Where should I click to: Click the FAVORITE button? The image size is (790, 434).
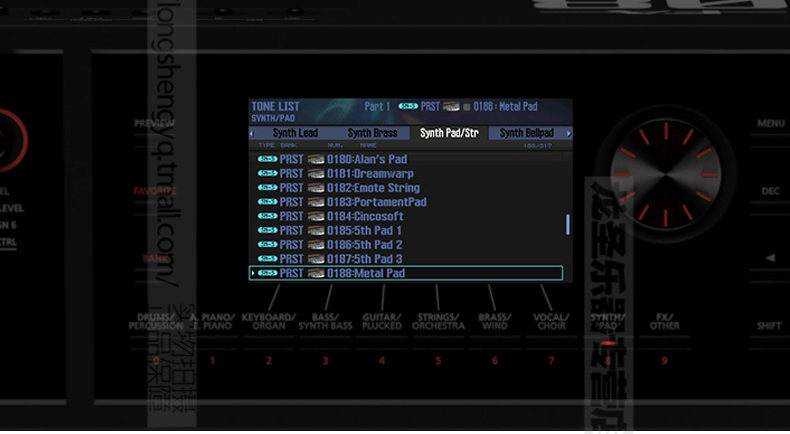click(x=155, y=191)
